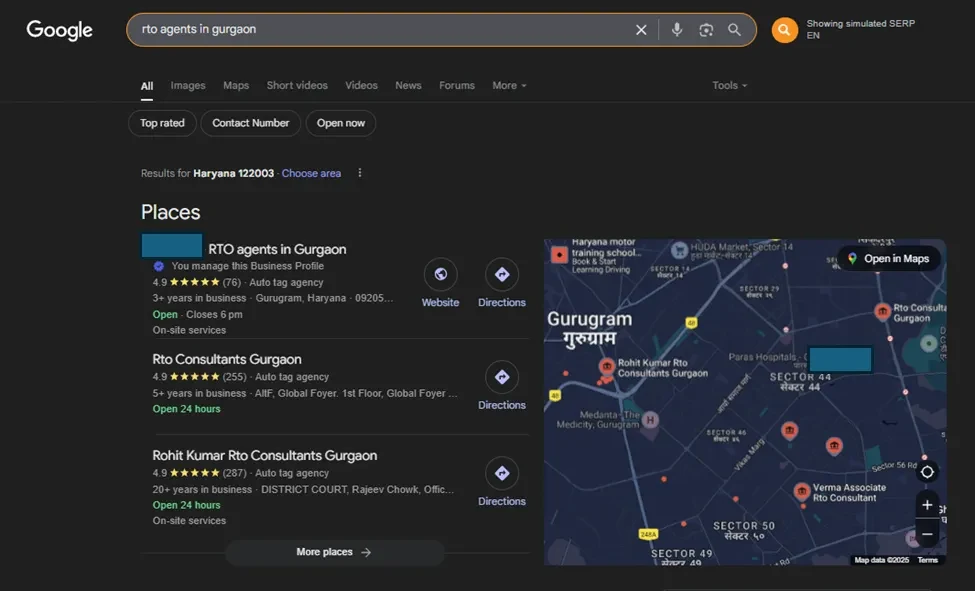Click the verified badge beside You manage this Business Profile
Image resolution: width=975 pixels, height=591 pixels.
(x=159, y=266)
